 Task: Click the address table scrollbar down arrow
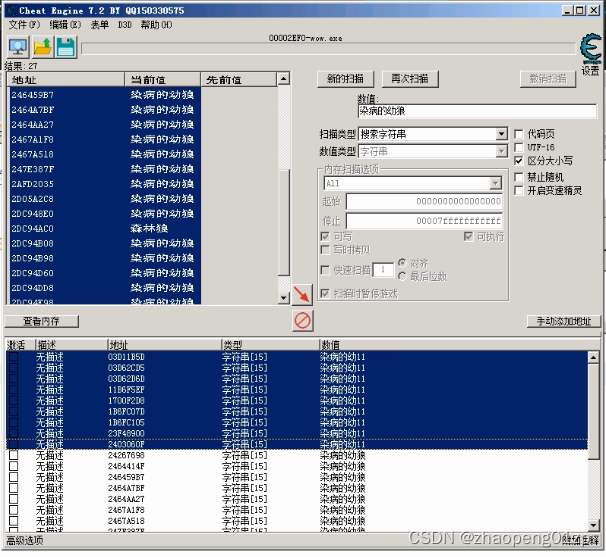[593, 525]
